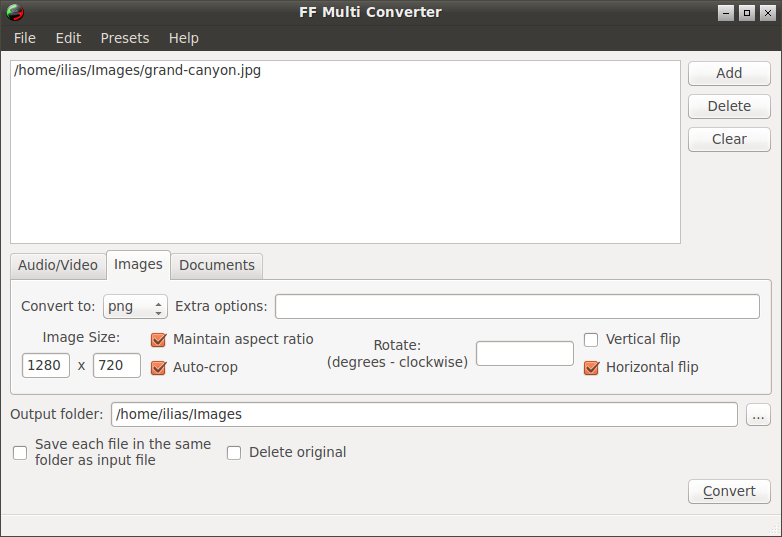Enable the Vertical flip checkbox

tap(591, 340)
